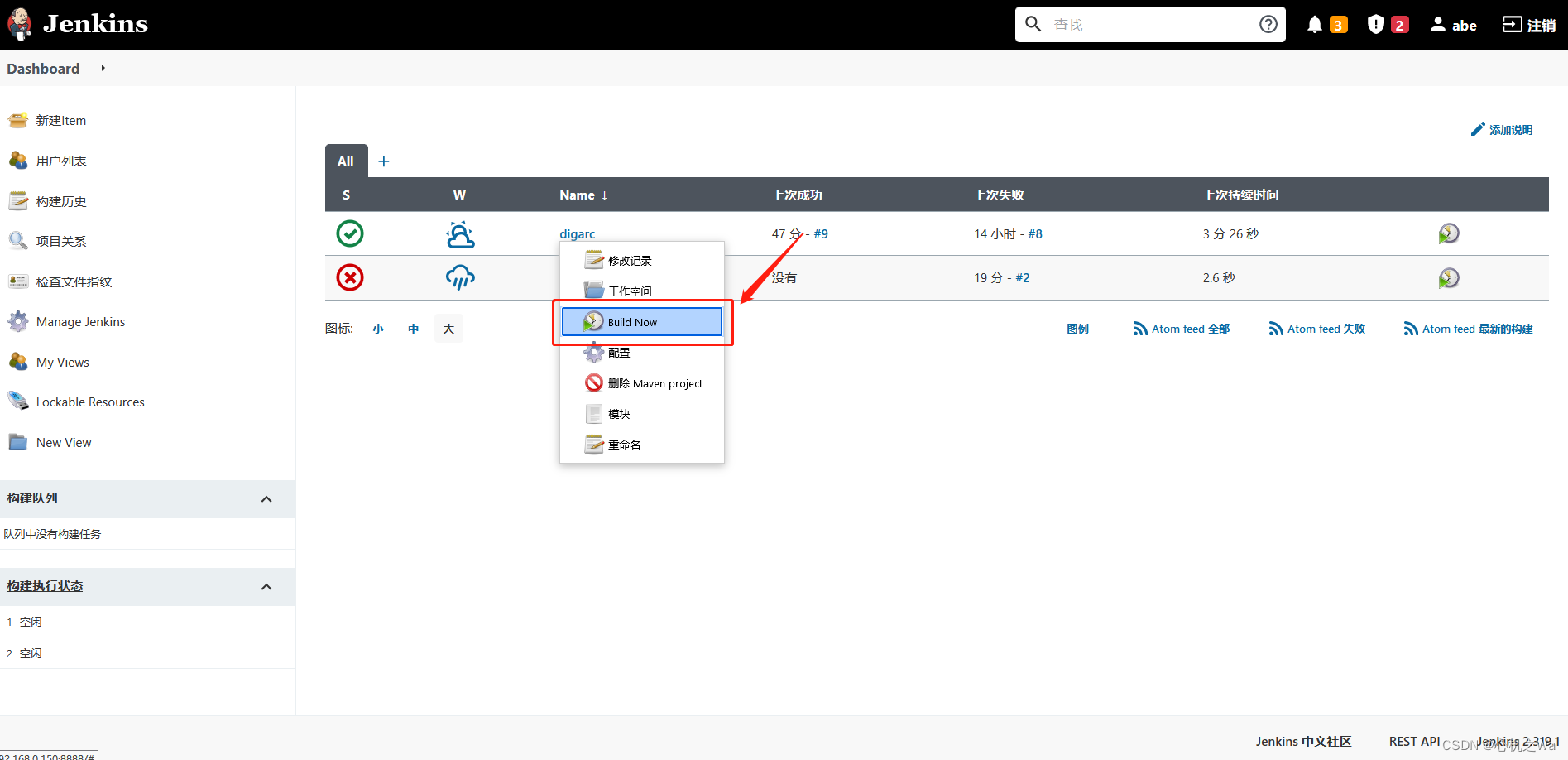
Task: Select Build Now in the context menu
Action: (632, 321)
